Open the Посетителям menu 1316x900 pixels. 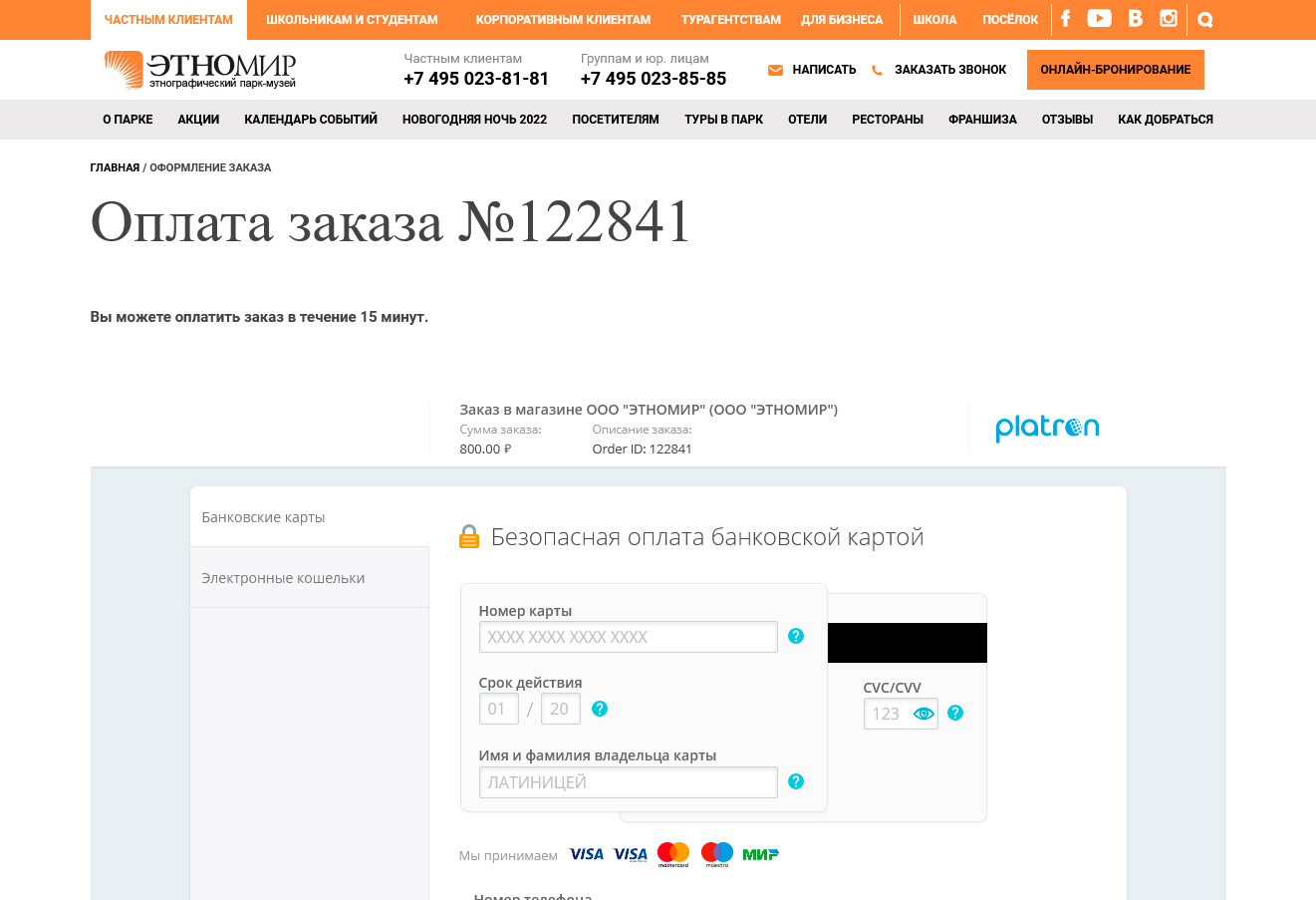pos(616,120)
